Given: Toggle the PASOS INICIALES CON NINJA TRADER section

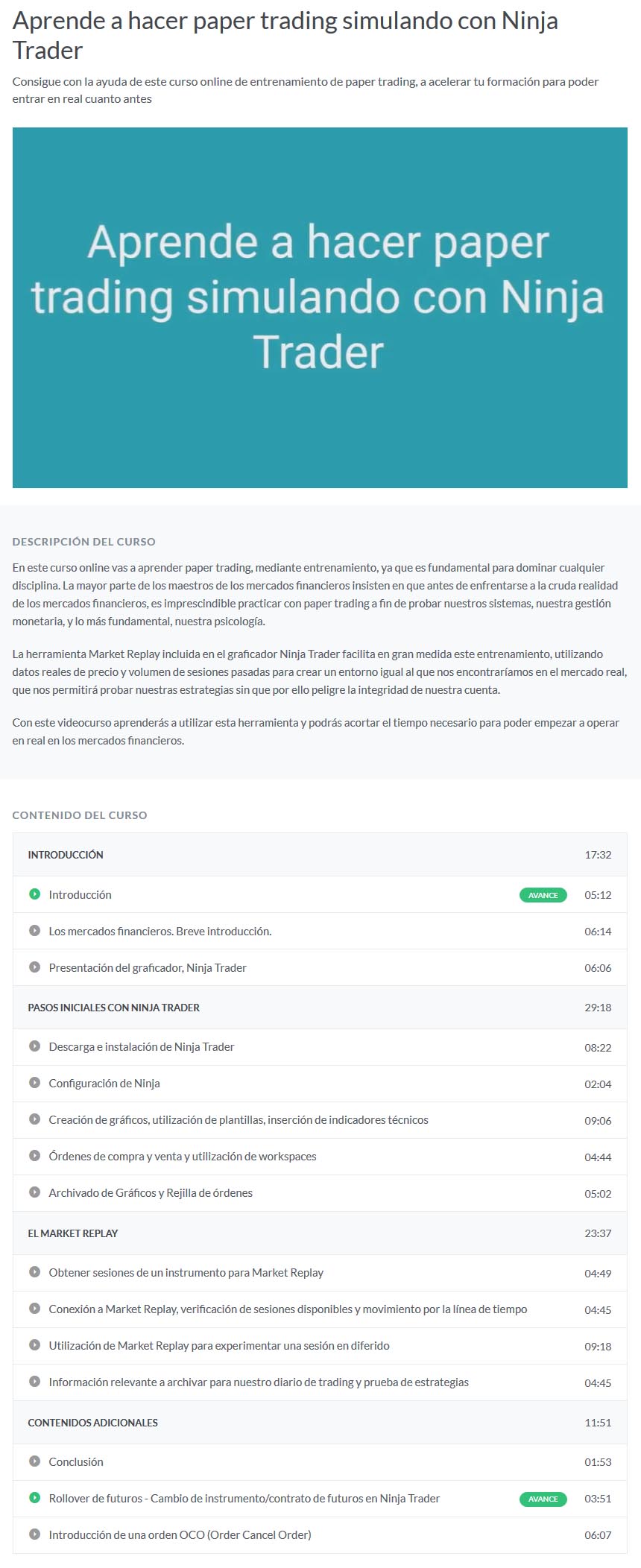Looking at the screenshot, I should (320, 1008).
